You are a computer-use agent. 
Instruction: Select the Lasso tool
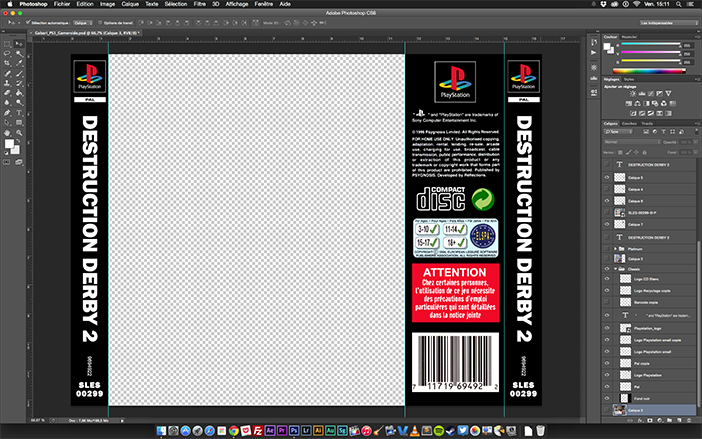tap(7, 54)
